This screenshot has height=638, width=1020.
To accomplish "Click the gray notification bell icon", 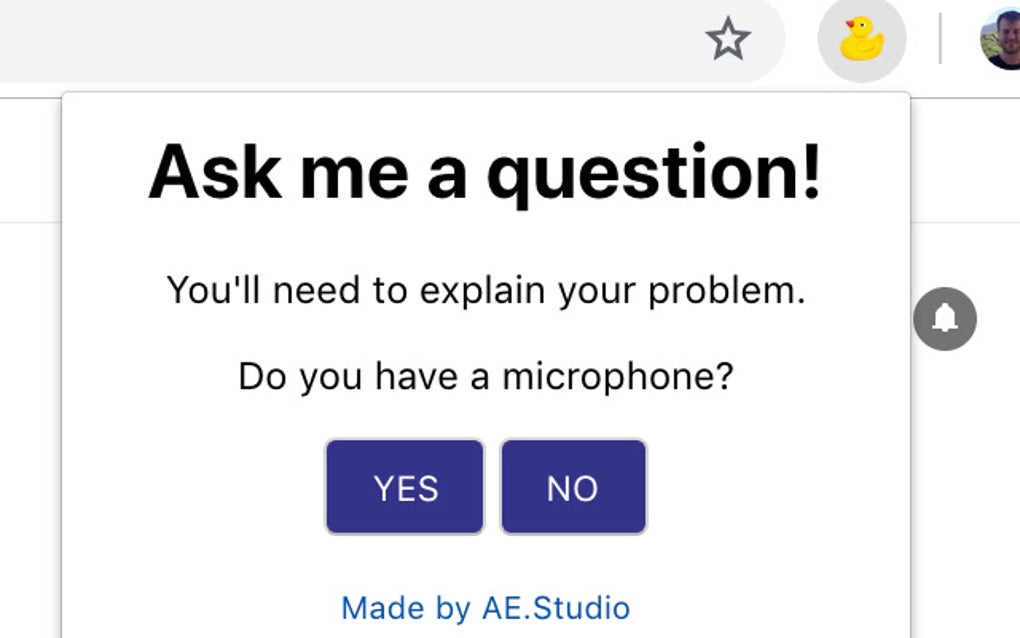I will coord(944,319).
